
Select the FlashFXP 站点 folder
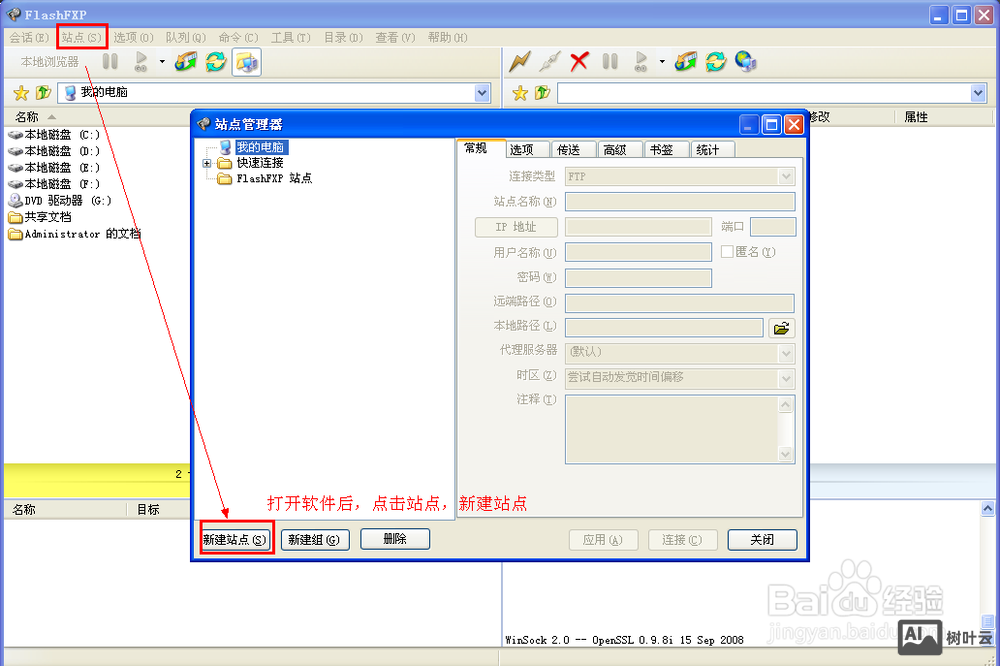click(x=273, y=178)
